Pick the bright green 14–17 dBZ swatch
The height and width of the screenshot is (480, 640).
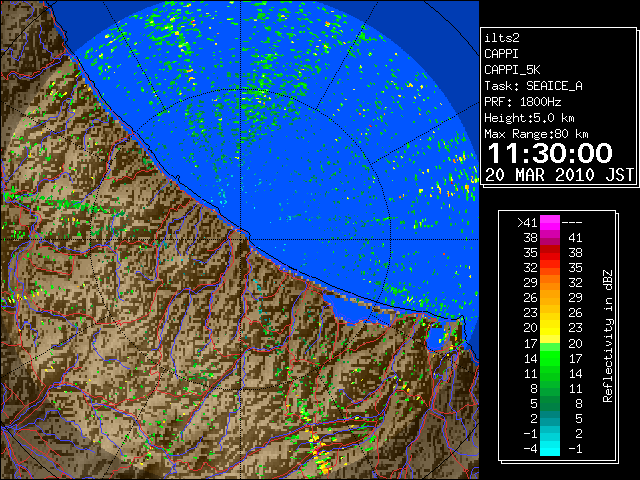click(x=550, y=358)
